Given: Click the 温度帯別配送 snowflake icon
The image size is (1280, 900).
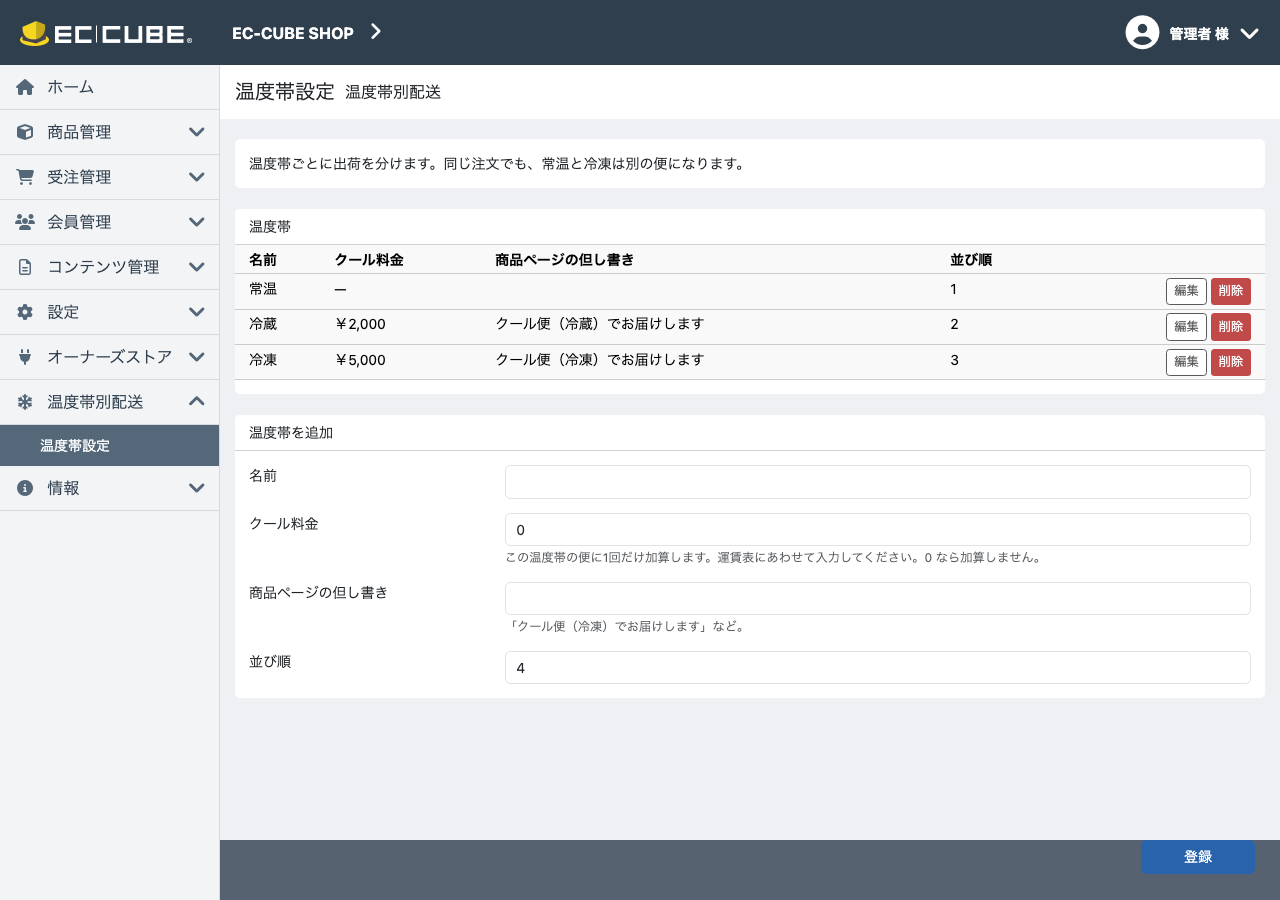Looking at the screenshot, I should [25, 402].
